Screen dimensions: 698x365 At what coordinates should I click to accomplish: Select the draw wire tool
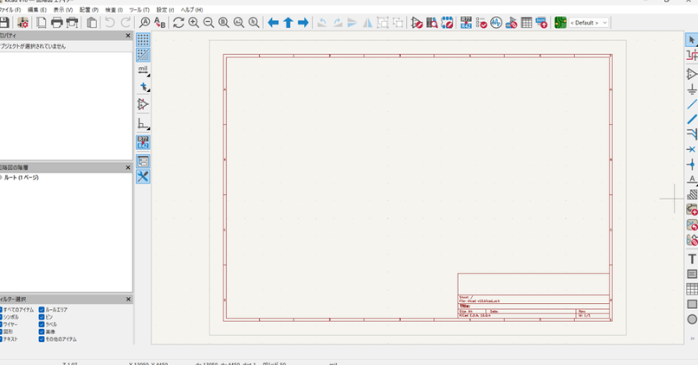pos(691,105)
